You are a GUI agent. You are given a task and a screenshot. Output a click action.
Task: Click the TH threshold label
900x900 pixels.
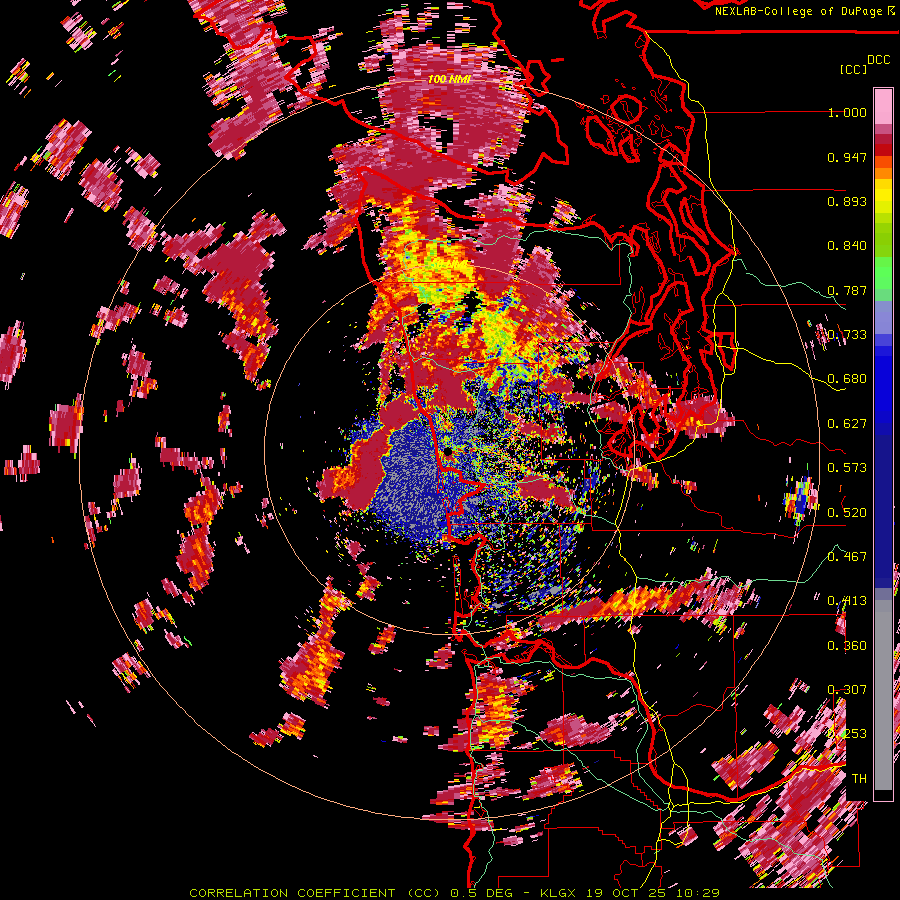(859, 779)
